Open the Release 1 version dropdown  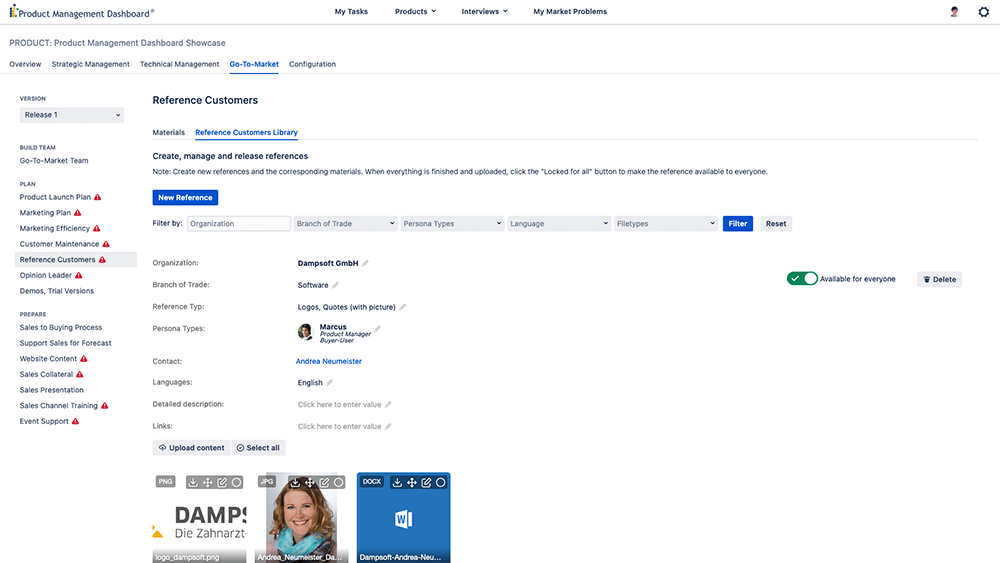[x=71, y=115]
